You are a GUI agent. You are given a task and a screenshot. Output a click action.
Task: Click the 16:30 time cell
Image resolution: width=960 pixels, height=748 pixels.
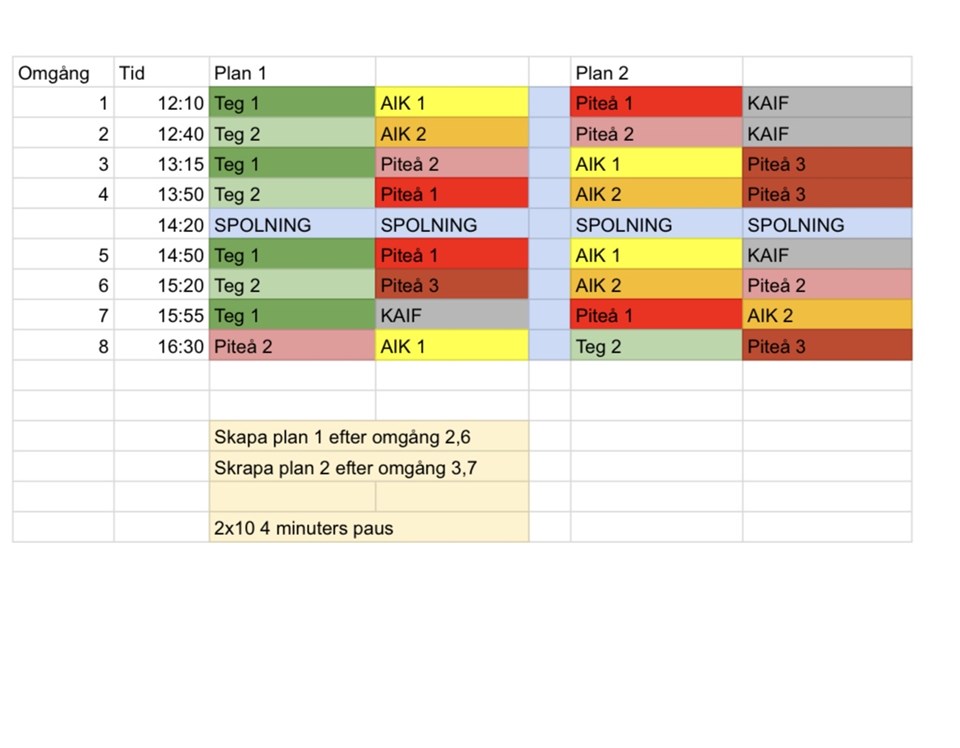(161, 346)
